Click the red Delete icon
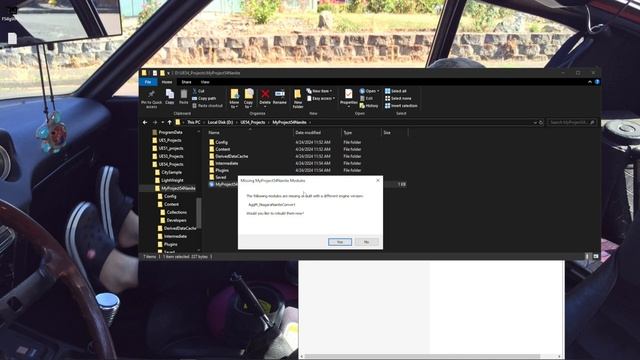640x360 pixels. [265, 95]
